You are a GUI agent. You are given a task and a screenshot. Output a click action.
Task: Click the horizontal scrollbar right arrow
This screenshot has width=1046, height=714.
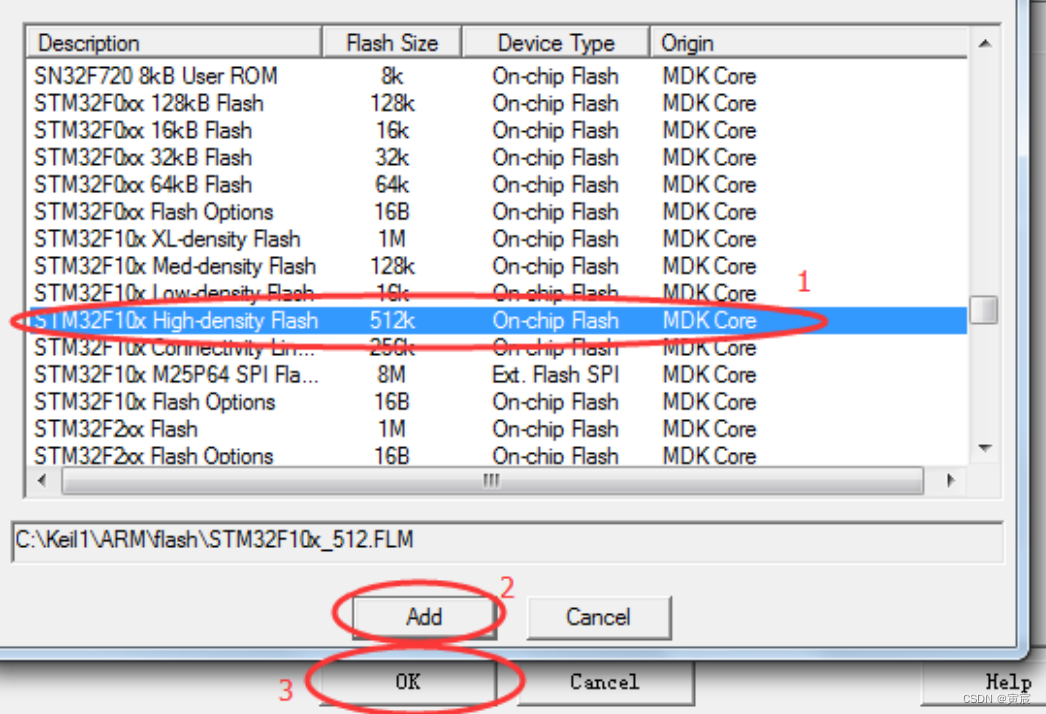(950, 481)
